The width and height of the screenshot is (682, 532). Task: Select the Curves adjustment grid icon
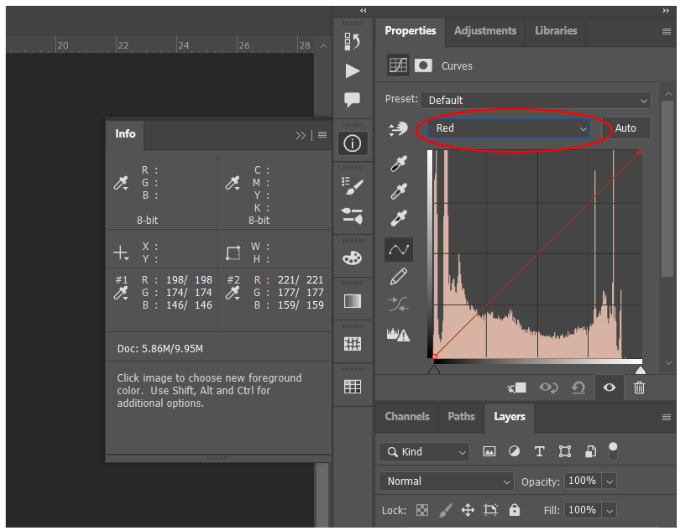pos(398,66)
